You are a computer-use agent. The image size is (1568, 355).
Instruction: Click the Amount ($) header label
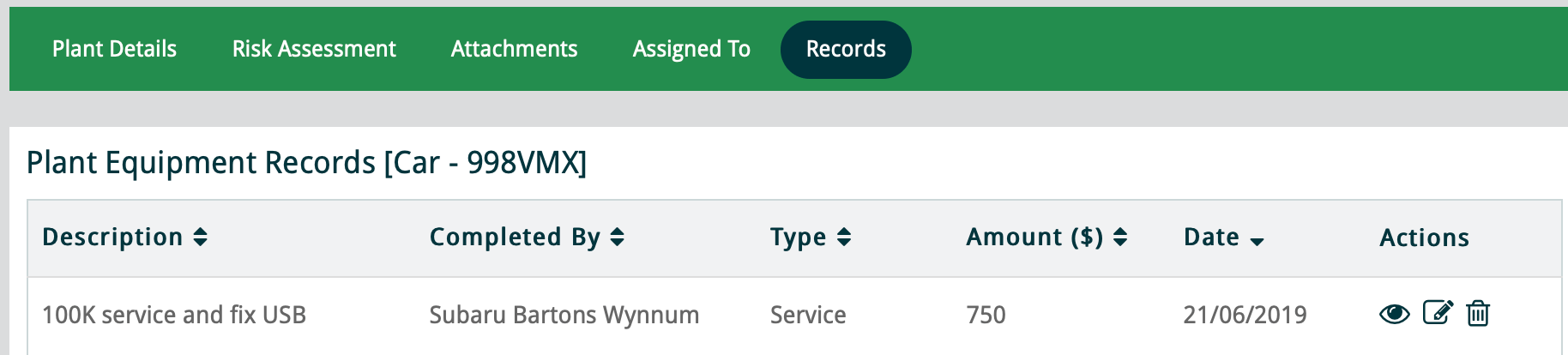pyautogui.click(x=1034, y=238)
